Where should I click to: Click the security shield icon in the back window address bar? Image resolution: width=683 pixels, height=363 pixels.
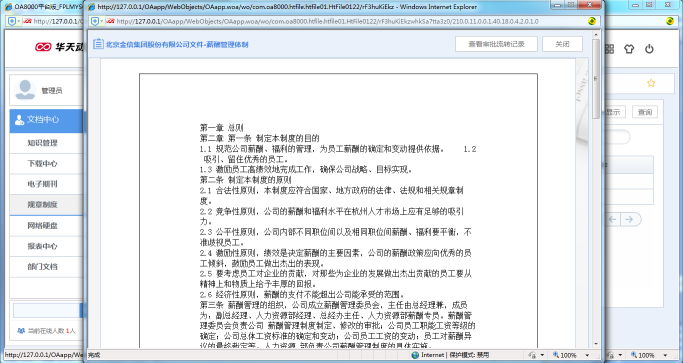tap(12, 21)
